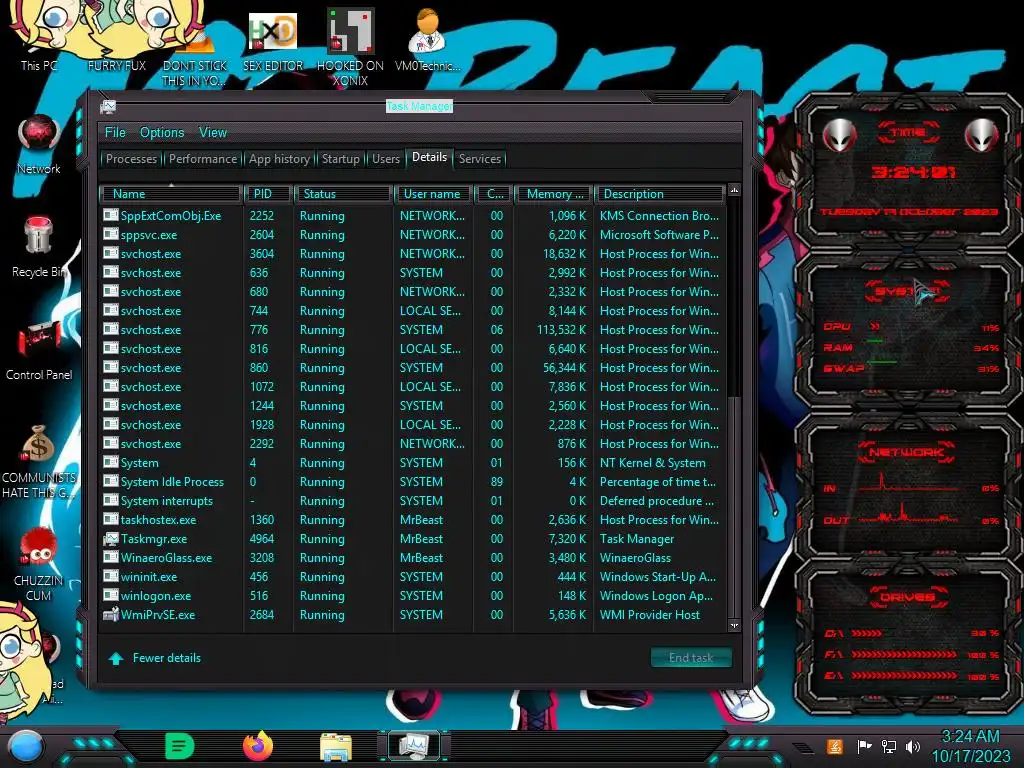
Task: Switch to the Processes tab
Action: (x=131, y=159)
